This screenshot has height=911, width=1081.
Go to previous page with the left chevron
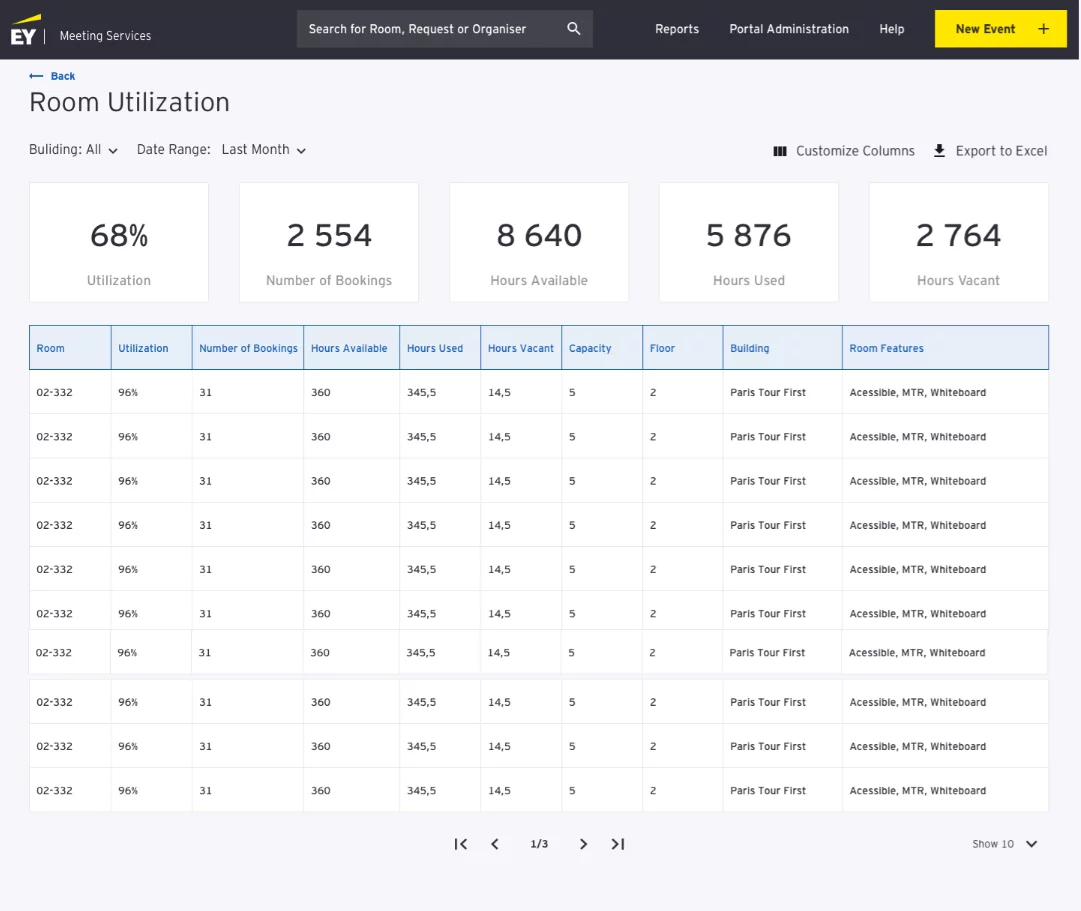(495, 844)
